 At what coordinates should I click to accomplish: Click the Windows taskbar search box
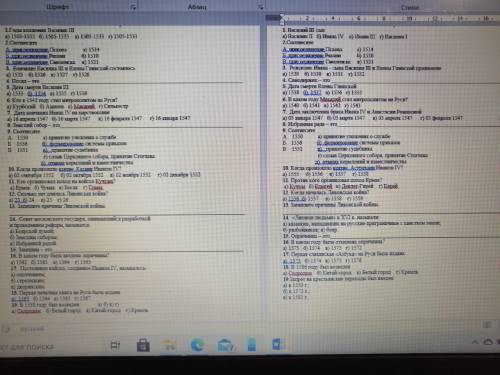pyautogui.click(x=27, y=347)
